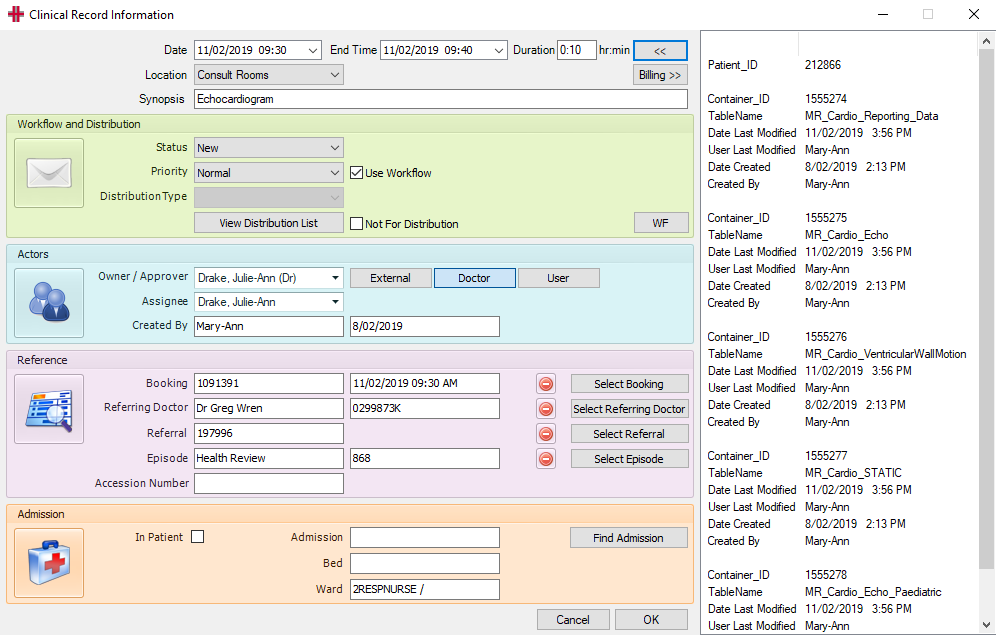This screenshot has width=996, height=635.
Task: Click the created date field 8/02/2019
Action: pyautogui.click(x=424, y=326)
